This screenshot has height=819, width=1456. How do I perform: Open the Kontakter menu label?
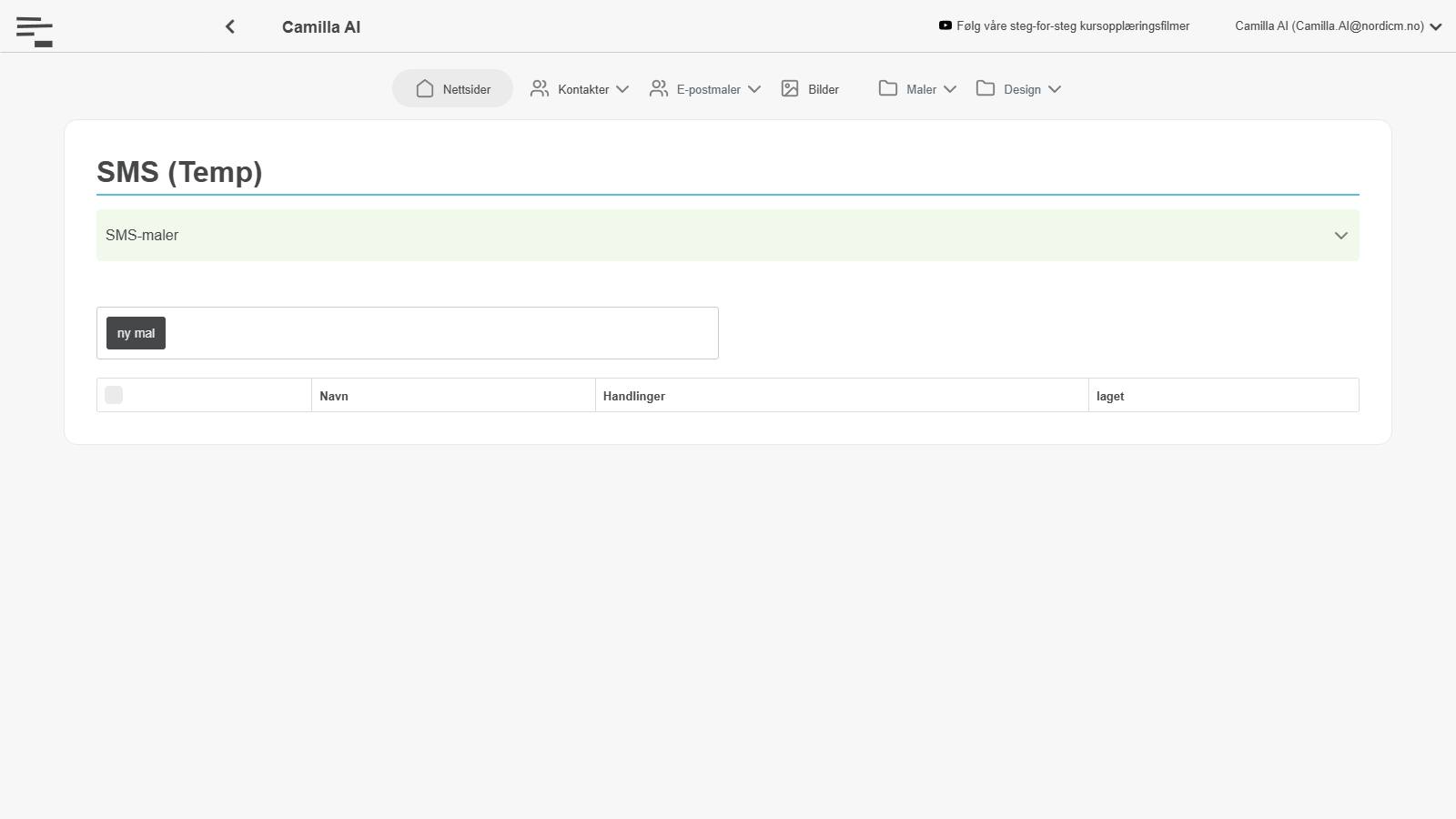coord(583,89)
